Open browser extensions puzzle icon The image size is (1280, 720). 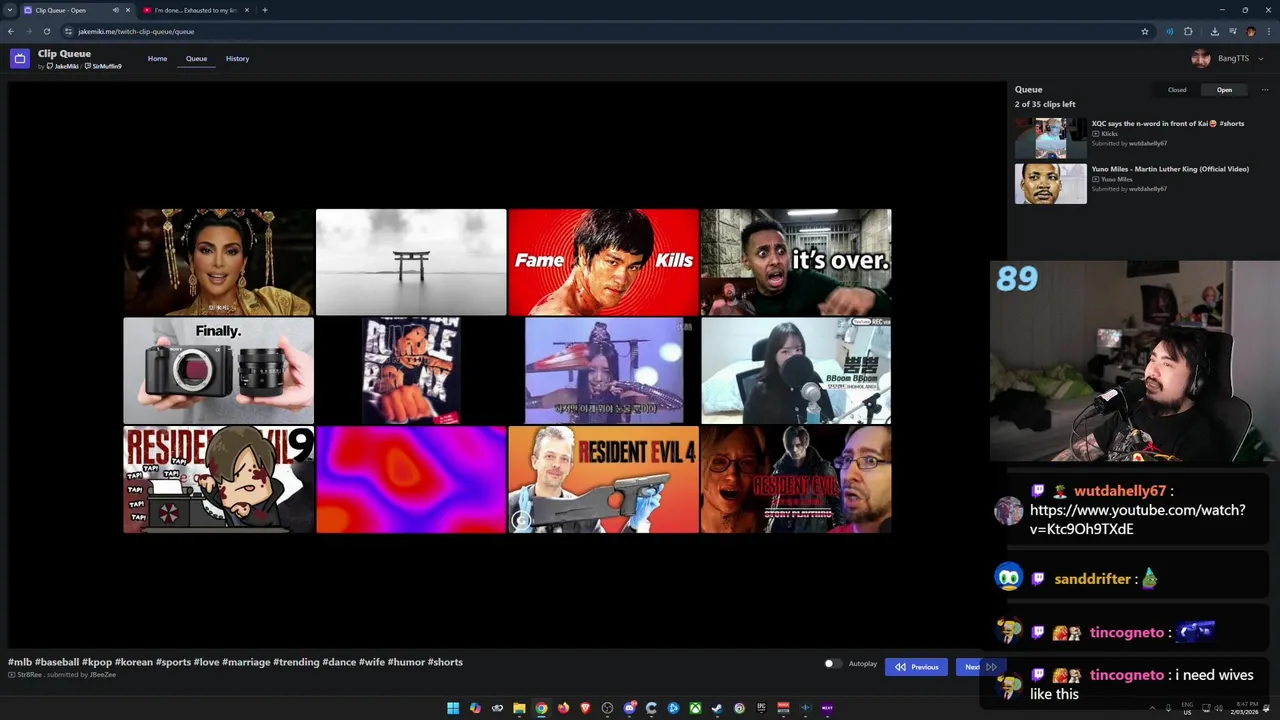click(1188, 31)
